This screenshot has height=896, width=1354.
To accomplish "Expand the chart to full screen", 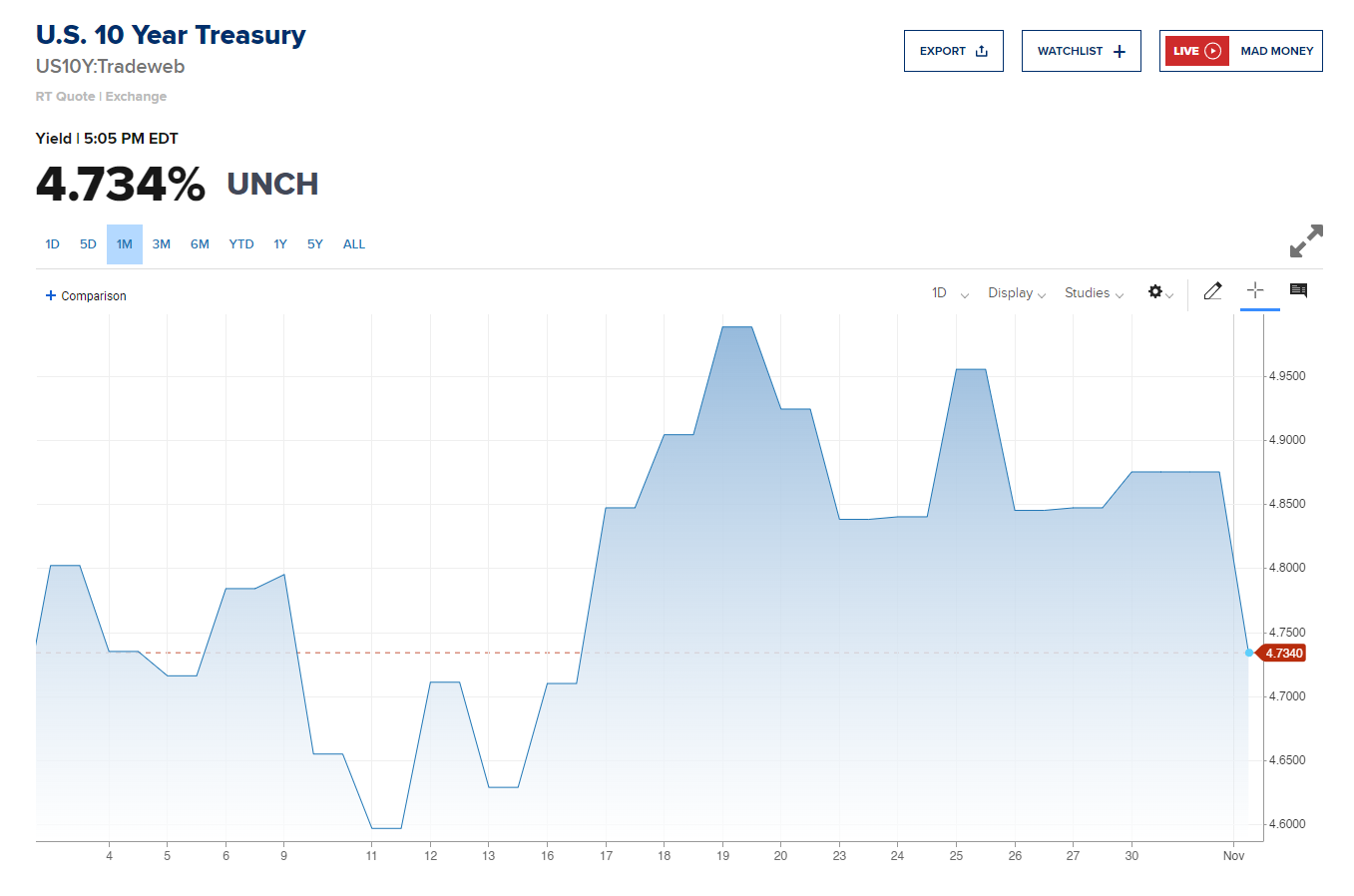I will click(1306, 240).
